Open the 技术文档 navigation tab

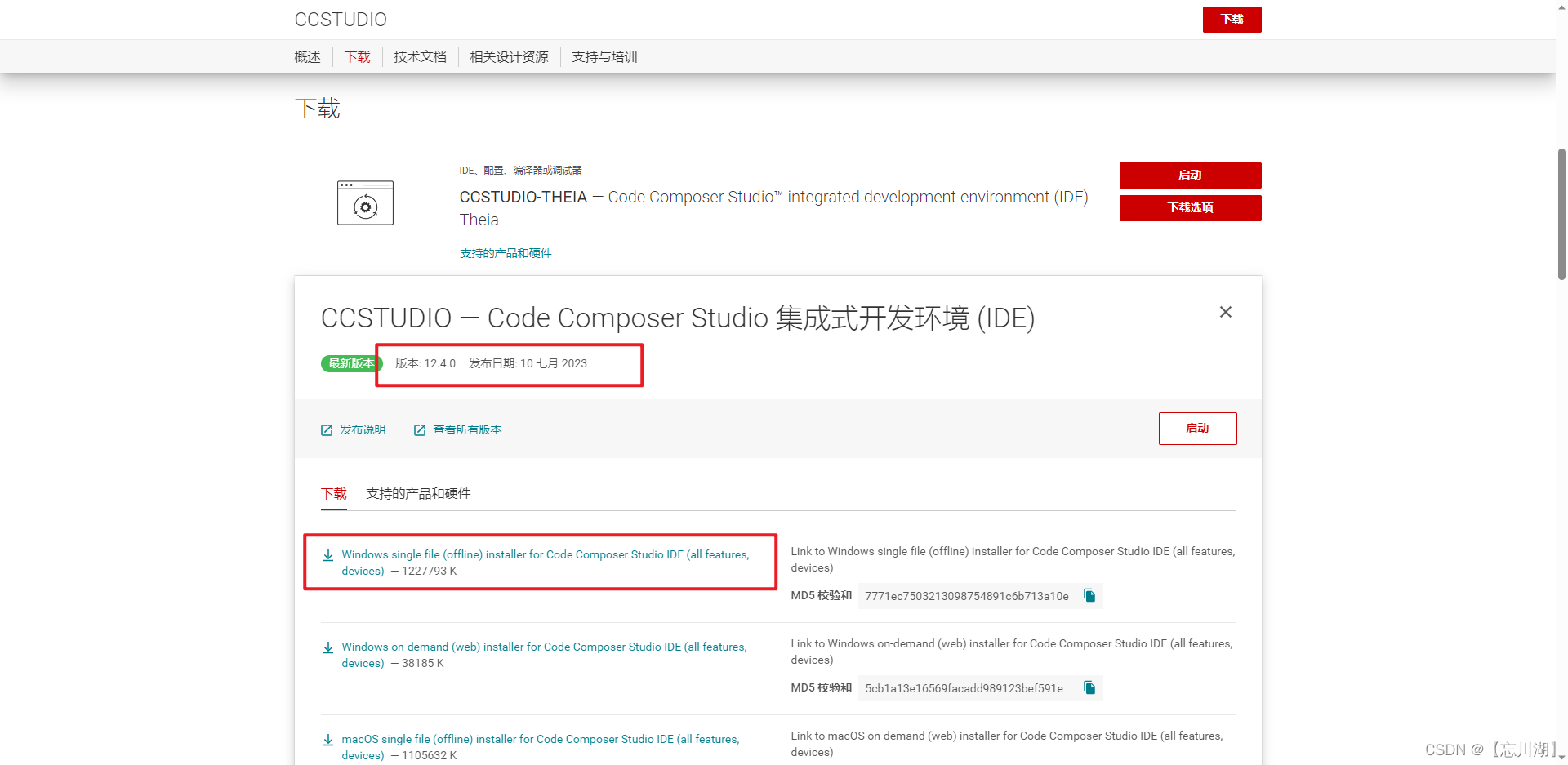pos(420,56)
